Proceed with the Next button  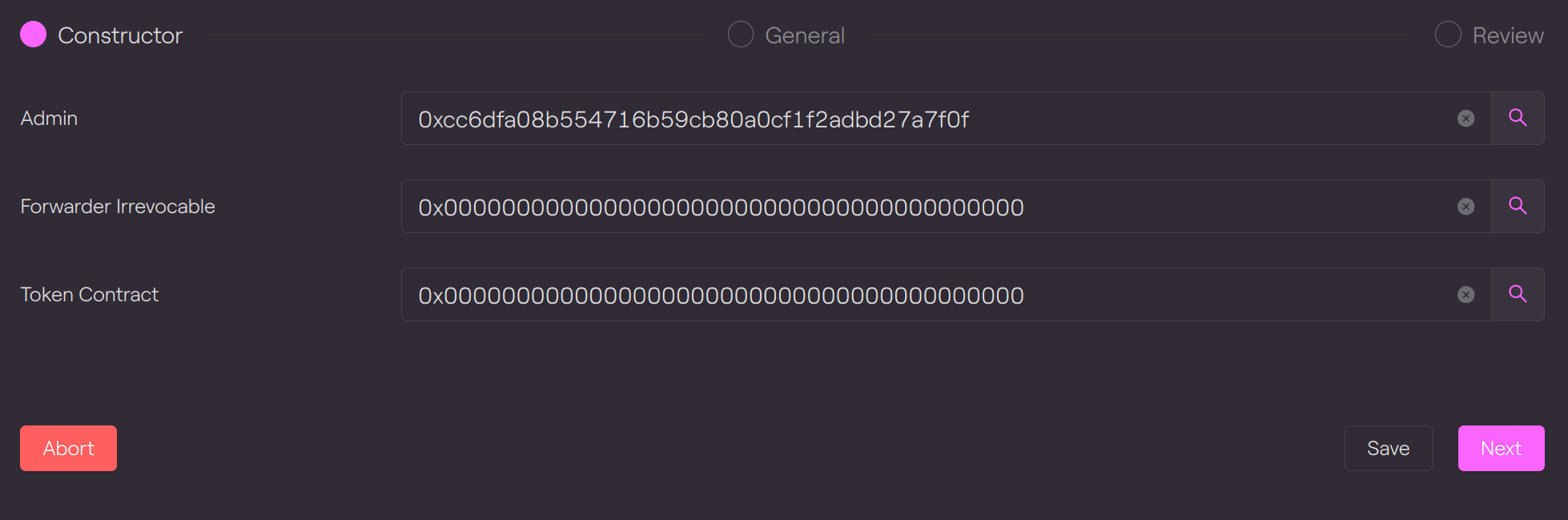tap(1501, 448)
